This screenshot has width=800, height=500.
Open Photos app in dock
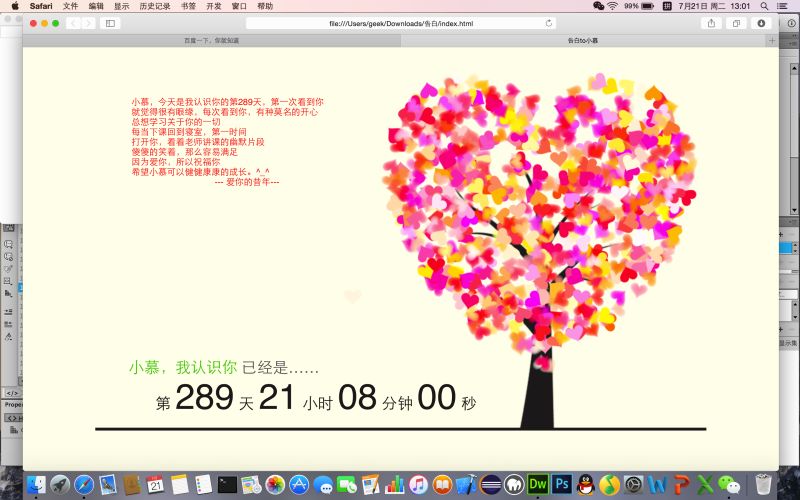(275, 484)
